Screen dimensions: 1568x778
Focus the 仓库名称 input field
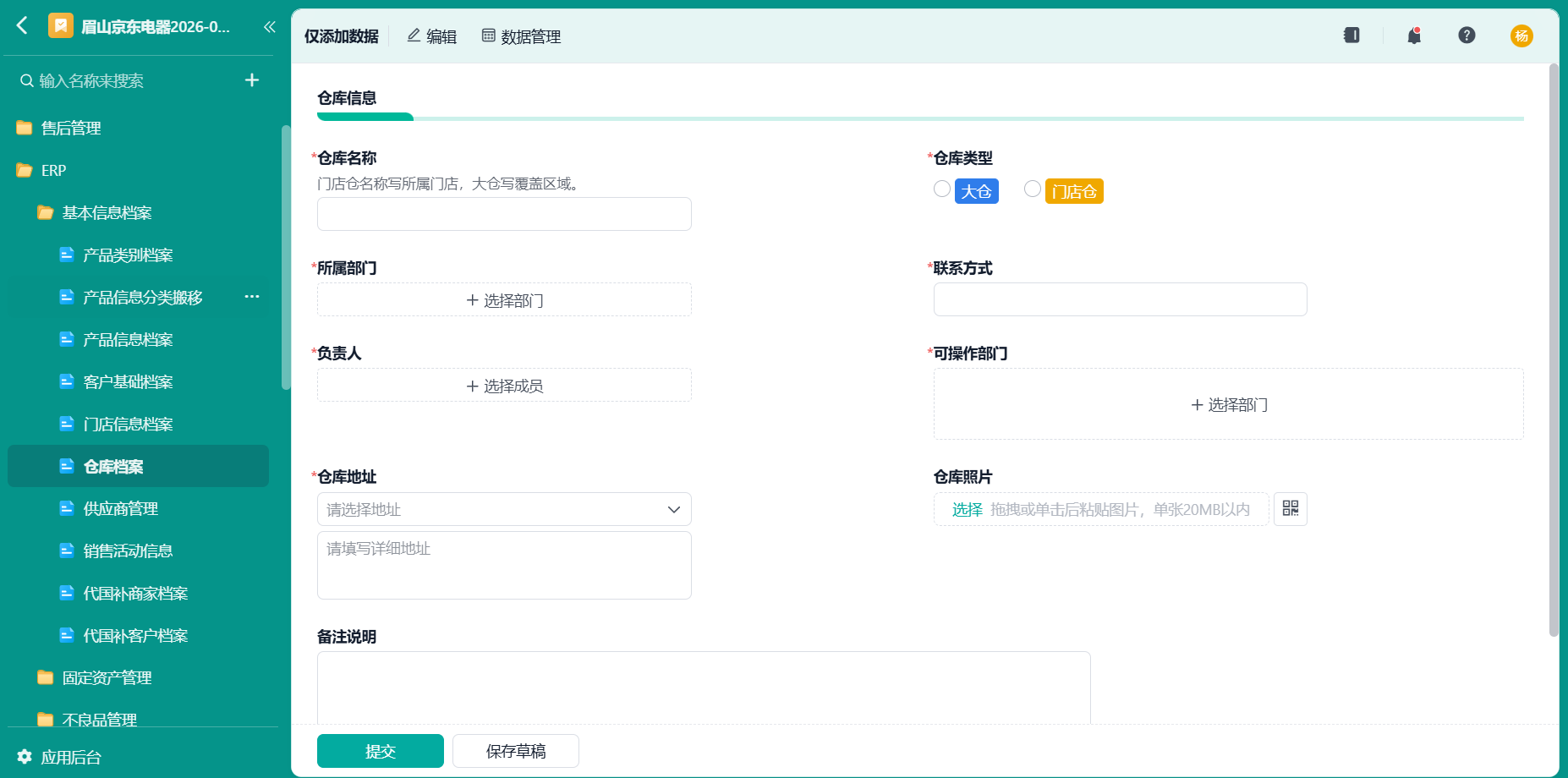coord(504,214)
